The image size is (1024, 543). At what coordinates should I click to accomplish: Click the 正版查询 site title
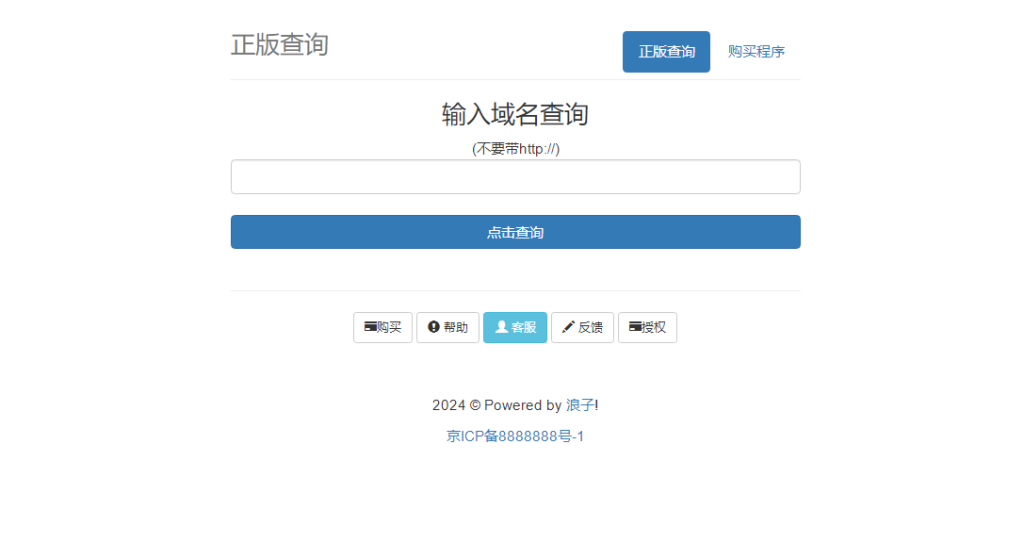[280, 45]
